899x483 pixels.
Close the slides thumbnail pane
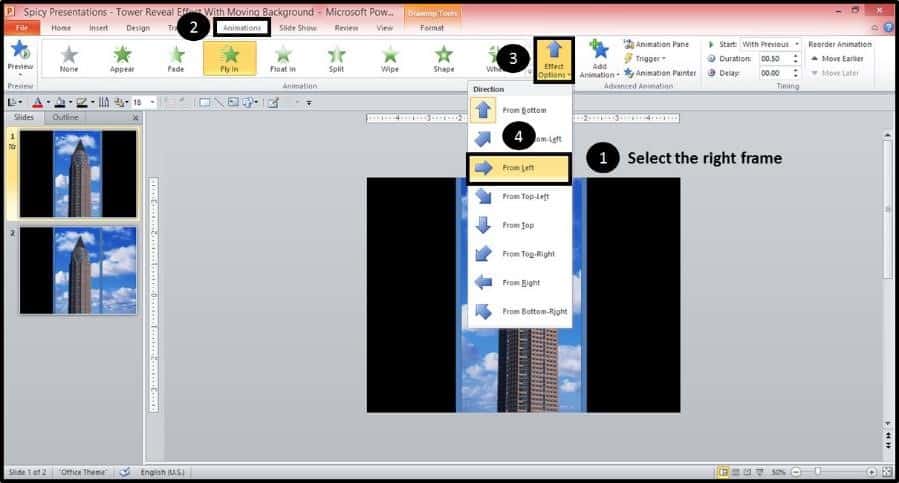click(x=135, y=118)
